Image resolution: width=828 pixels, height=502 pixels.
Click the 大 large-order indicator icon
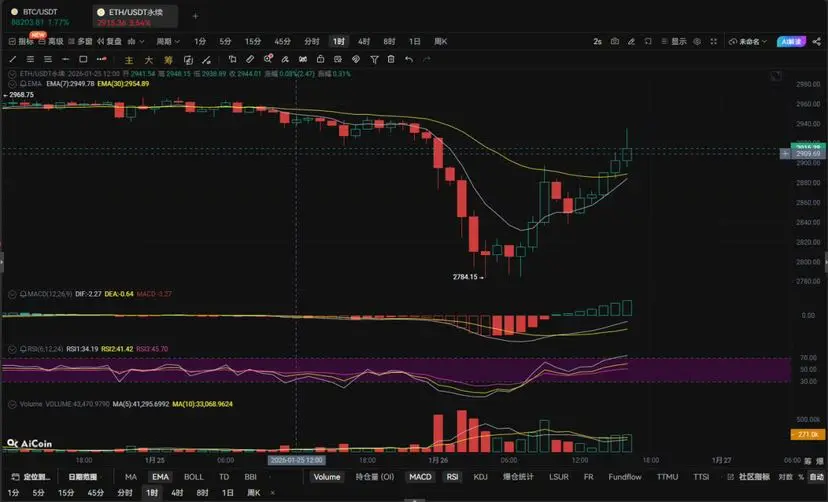(x=149, y=60)
